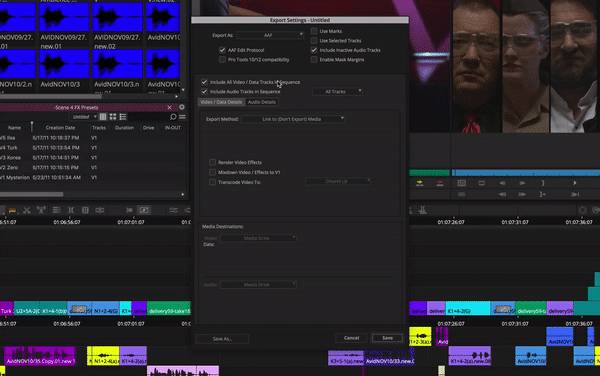Image resolution: width=600 pixels, height=376 pixels.
Task: Expand the Export Method dropdown
Action: coord(293,119)
